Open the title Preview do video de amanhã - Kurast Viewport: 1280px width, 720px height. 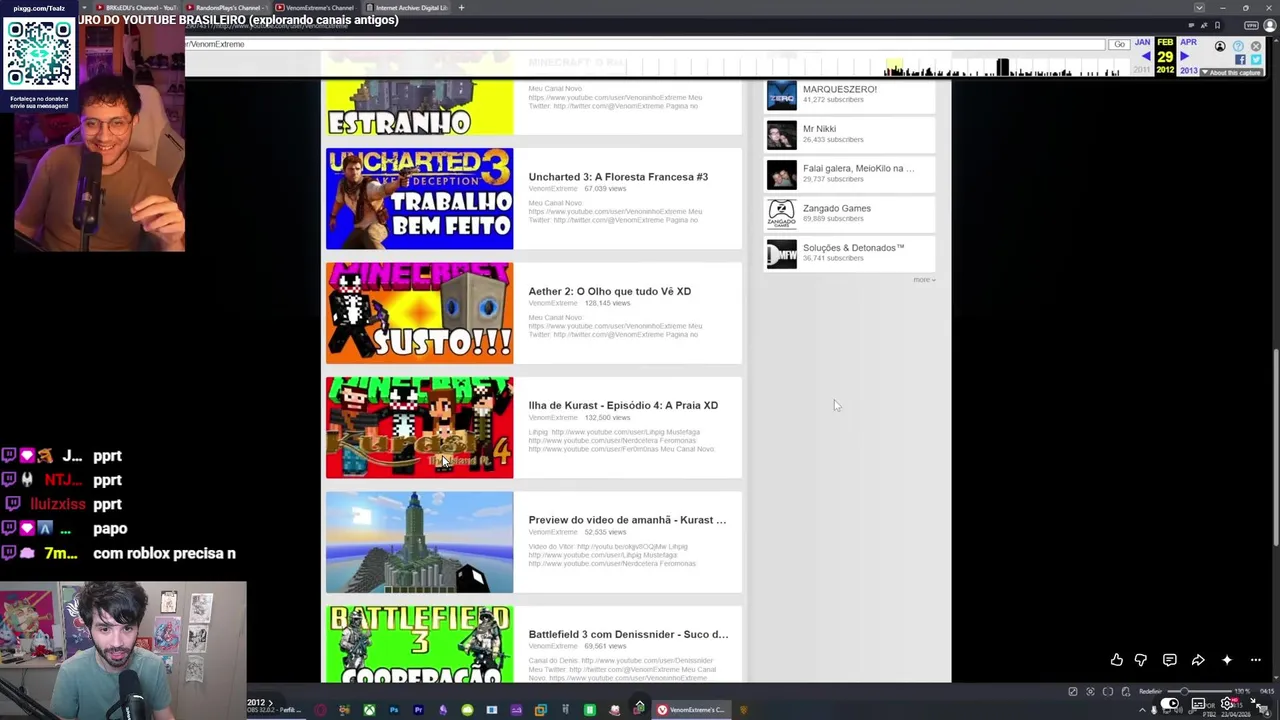pos(627,520)
